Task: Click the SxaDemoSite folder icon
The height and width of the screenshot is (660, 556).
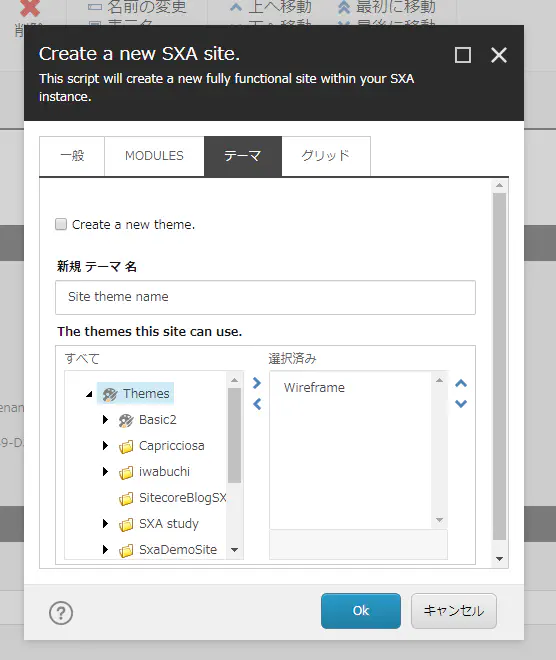Action: [x=126, y=551]
